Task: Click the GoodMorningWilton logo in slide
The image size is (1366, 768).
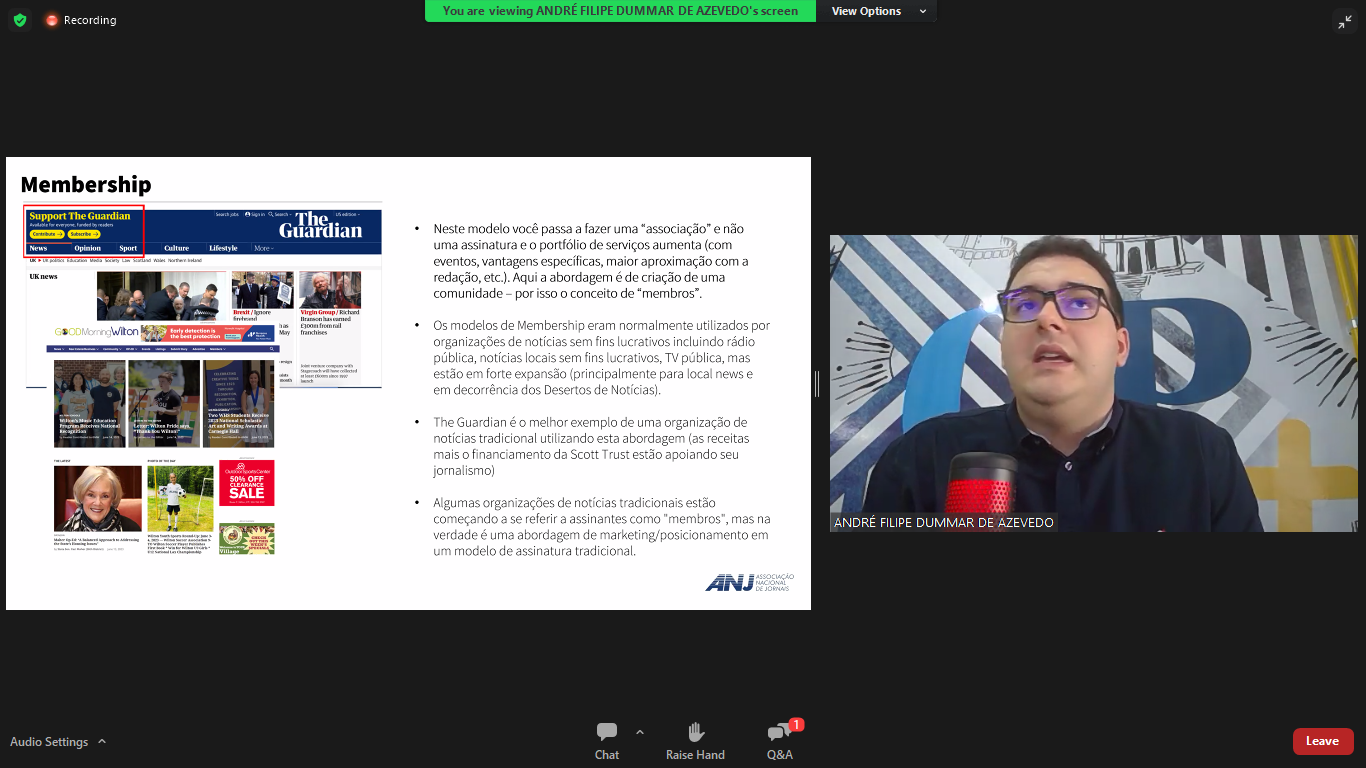Action: pyautogui.click(x=97, y=331)
